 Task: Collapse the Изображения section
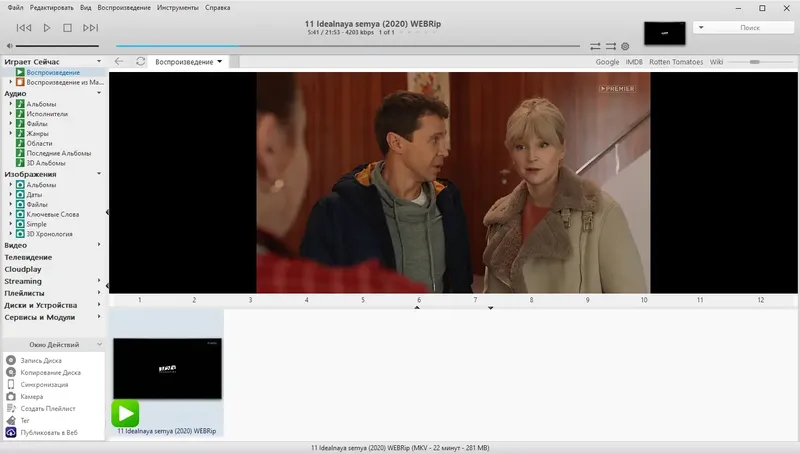pos(99,173)
